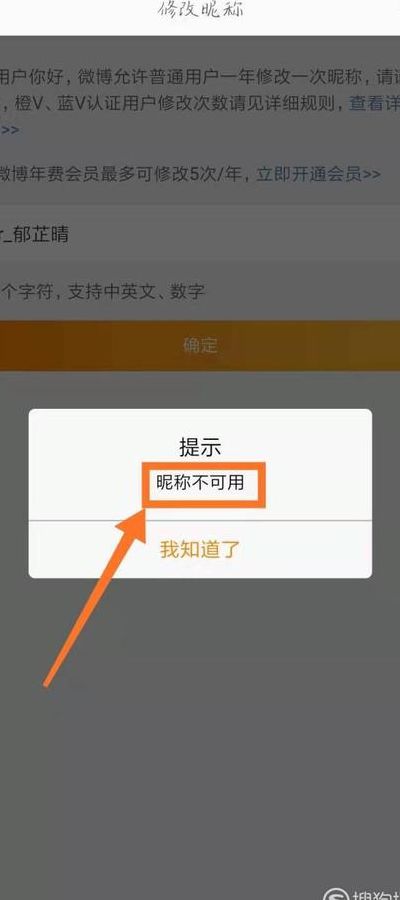Click the 昵称不可用 error message

tap(200, 483)
